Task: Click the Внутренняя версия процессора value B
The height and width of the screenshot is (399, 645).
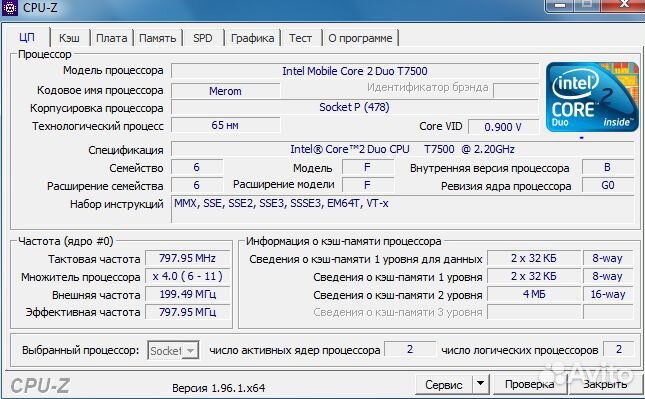Action: click(608, 167)
